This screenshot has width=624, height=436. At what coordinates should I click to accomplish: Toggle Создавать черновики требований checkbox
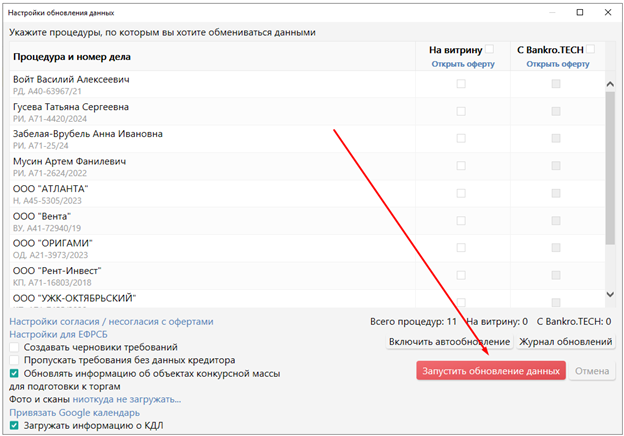[x=14, y=347]
